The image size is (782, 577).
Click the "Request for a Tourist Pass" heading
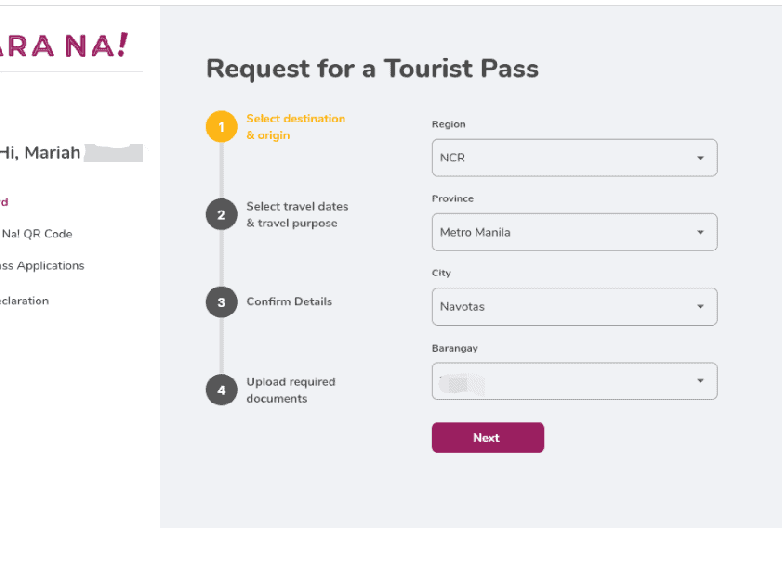coord(372,69)
